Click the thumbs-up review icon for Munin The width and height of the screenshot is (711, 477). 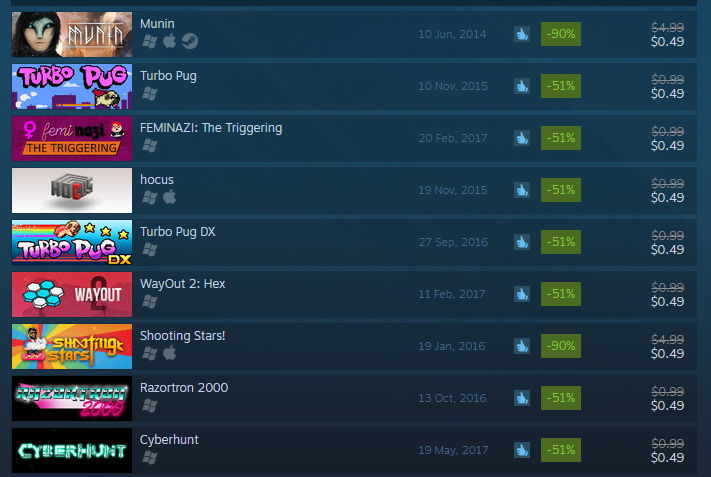522,34
